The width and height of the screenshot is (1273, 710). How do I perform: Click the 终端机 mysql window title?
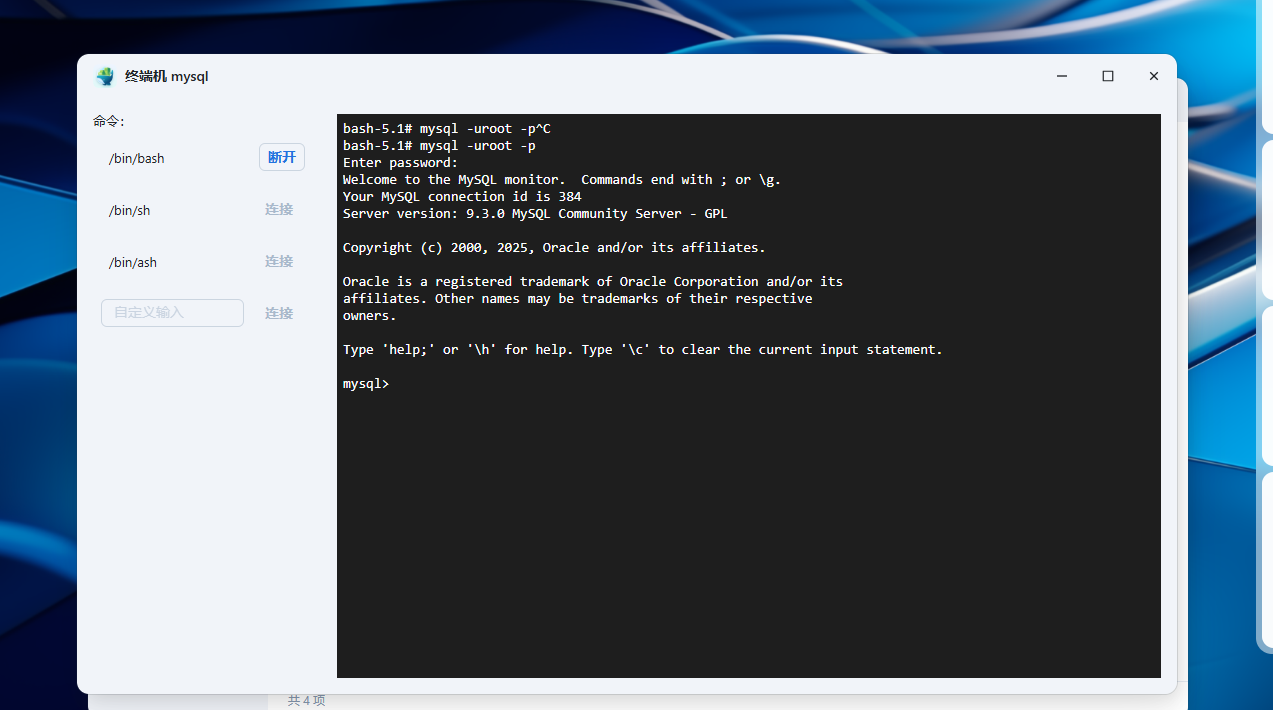[x=167, y=77]
